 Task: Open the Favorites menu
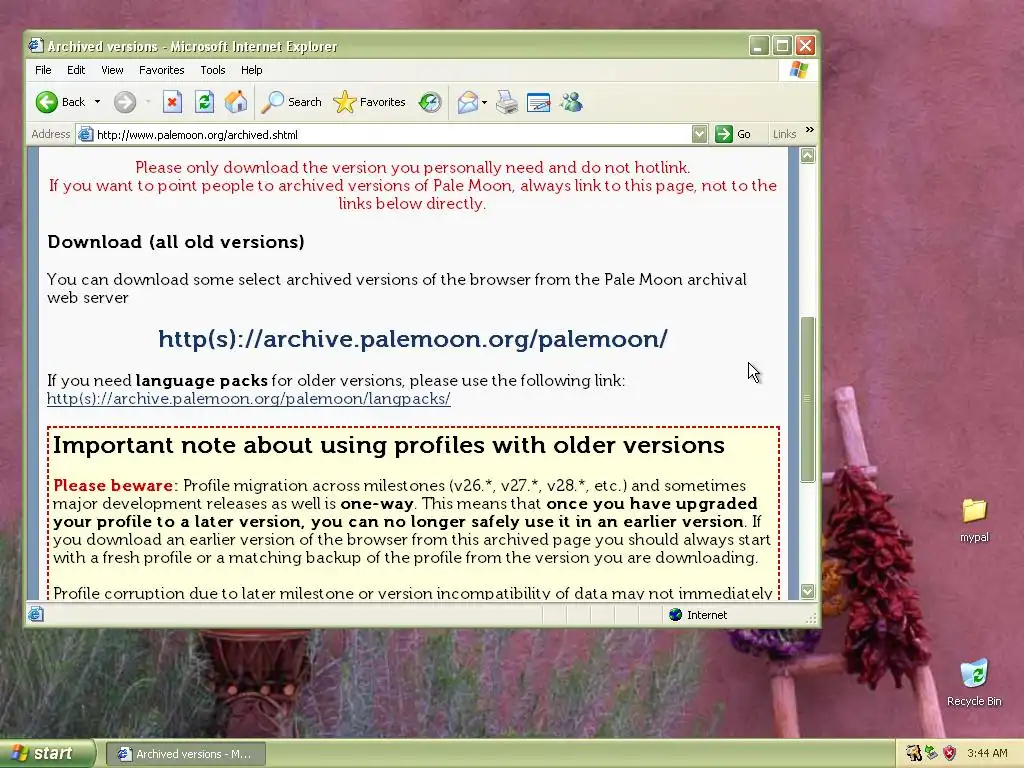(x=161, y=70)
